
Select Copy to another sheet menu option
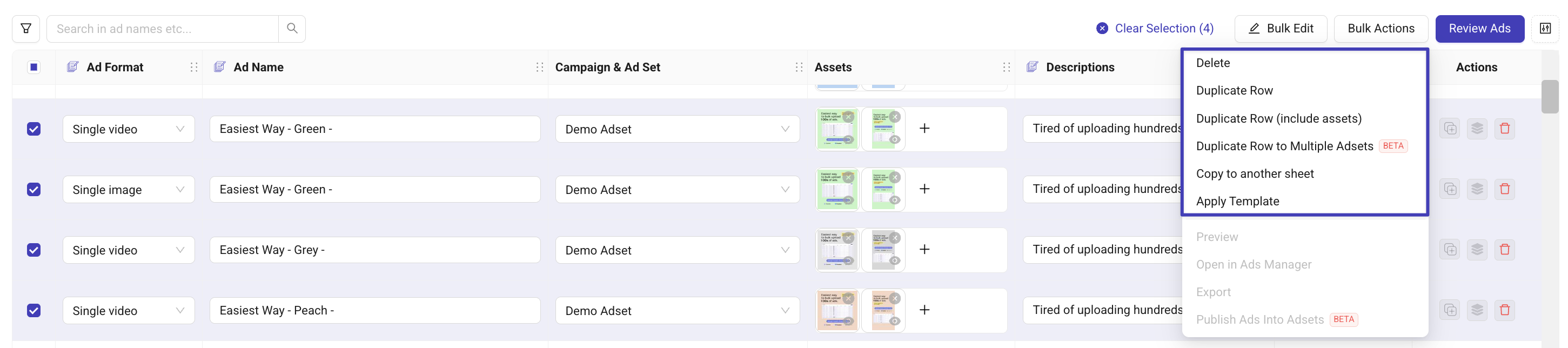click(1254, 174)
